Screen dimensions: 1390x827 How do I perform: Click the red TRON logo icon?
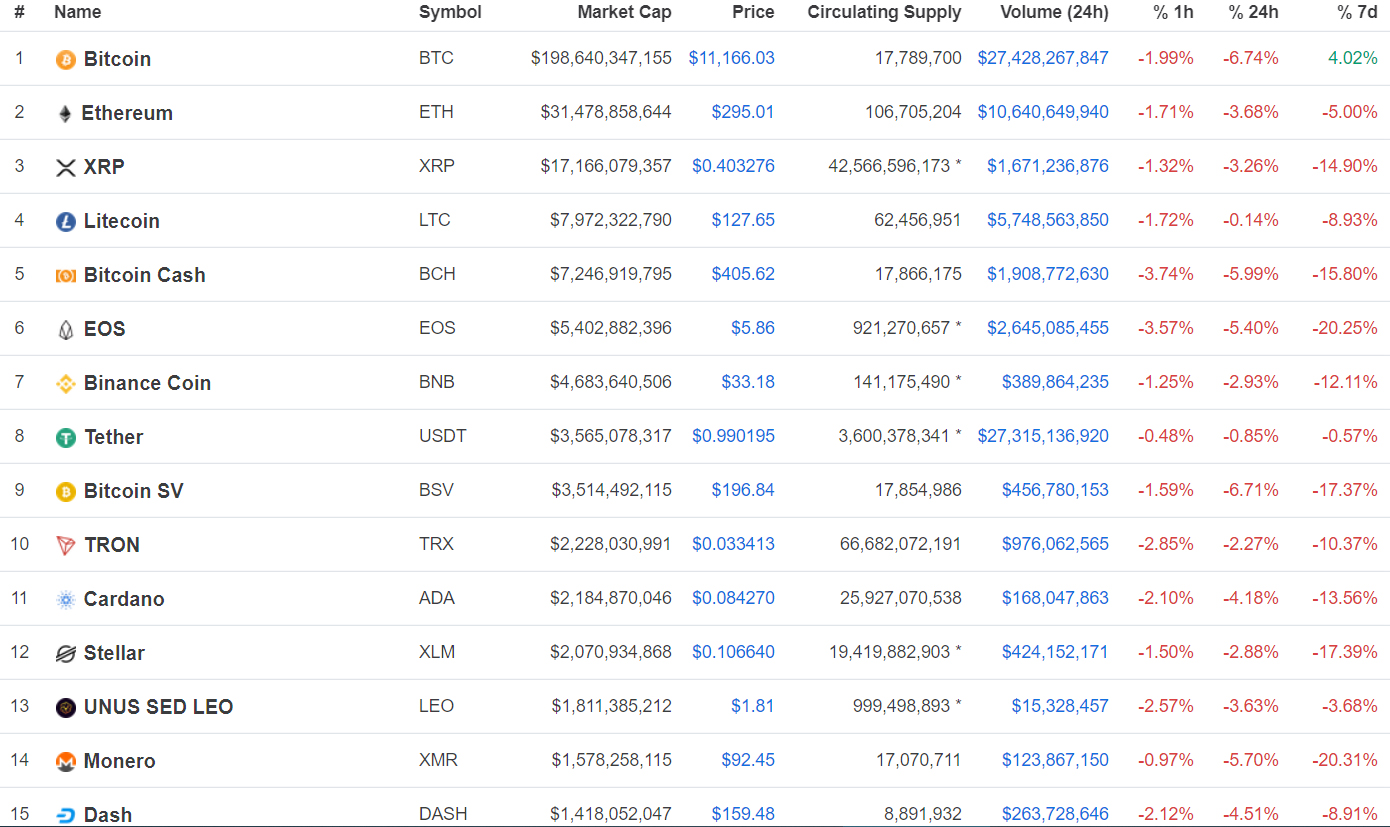65,546
